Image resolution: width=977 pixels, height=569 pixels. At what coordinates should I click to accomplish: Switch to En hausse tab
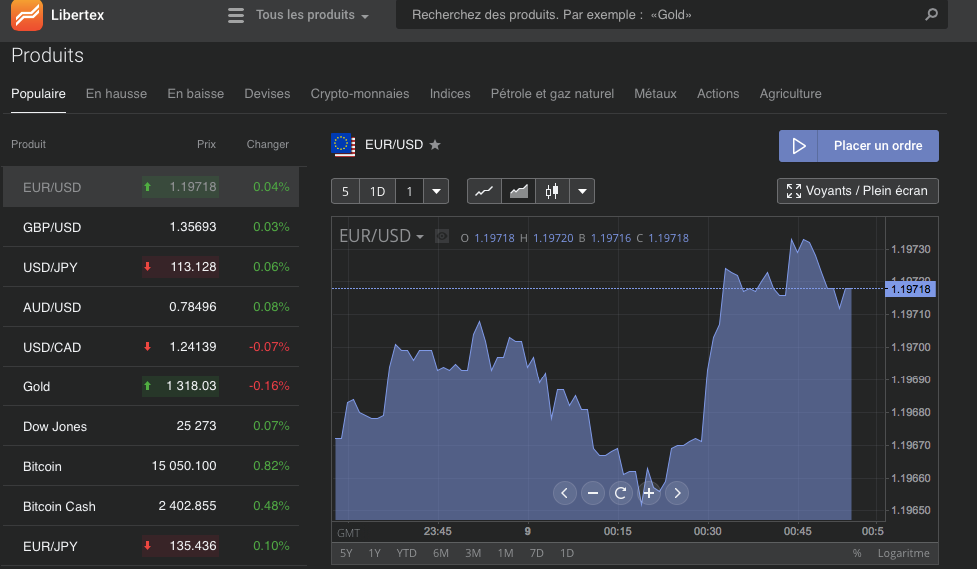point(117,93)
